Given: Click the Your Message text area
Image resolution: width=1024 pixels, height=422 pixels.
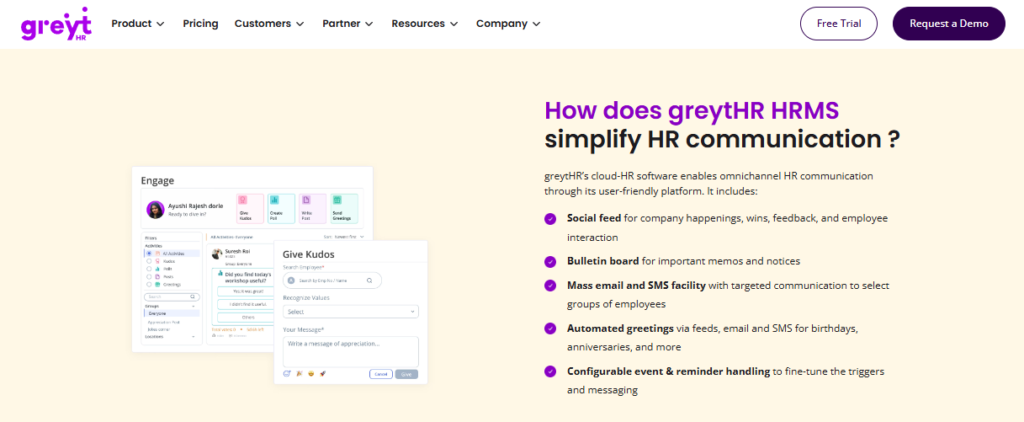Looking at the screenshot, I should 351,351.
